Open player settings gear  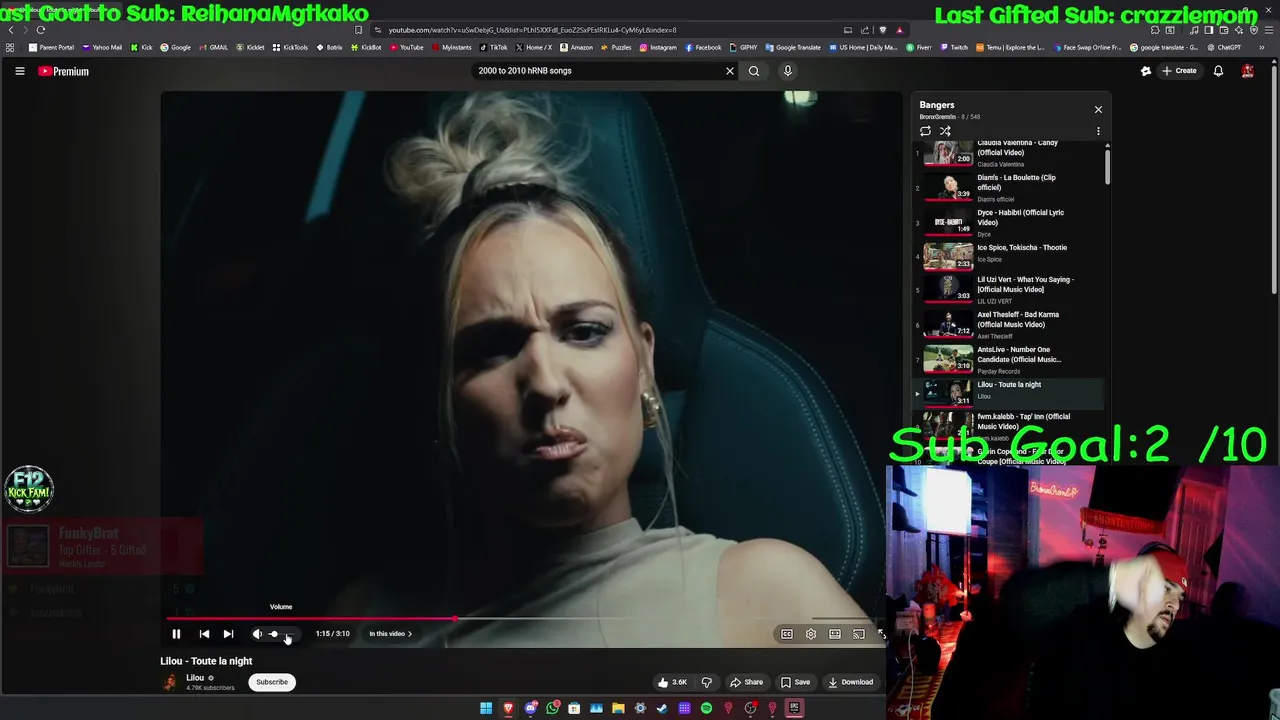pos(811,634)
